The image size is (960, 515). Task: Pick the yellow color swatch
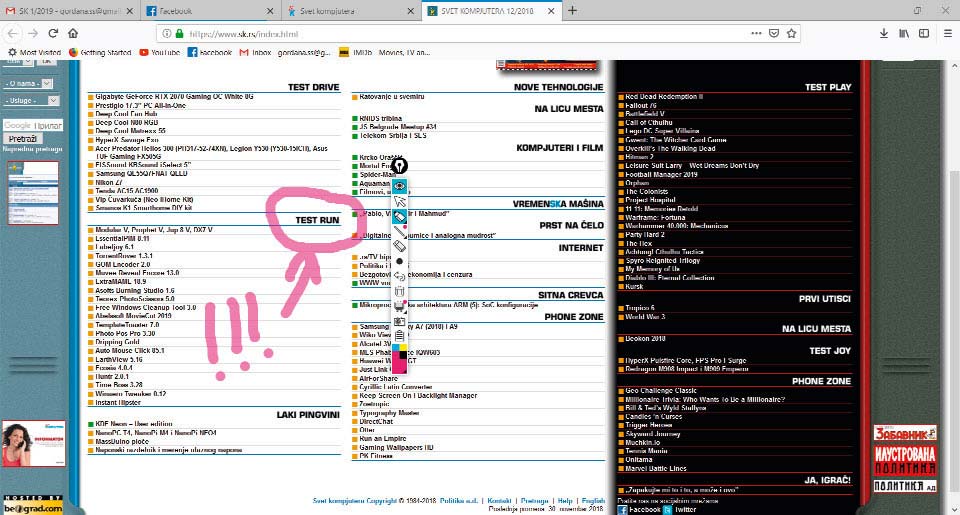pyautogui.click(x=403, y=349)
